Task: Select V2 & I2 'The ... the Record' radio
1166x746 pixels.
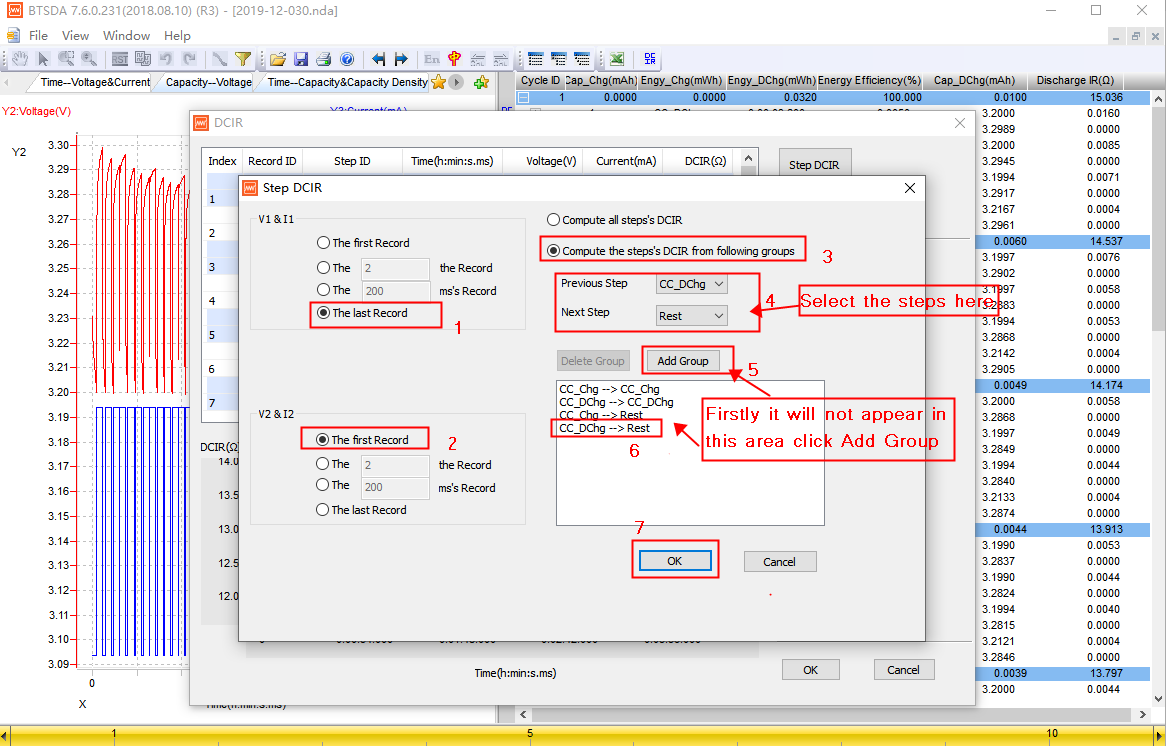Action: click(x=323, y=463)
